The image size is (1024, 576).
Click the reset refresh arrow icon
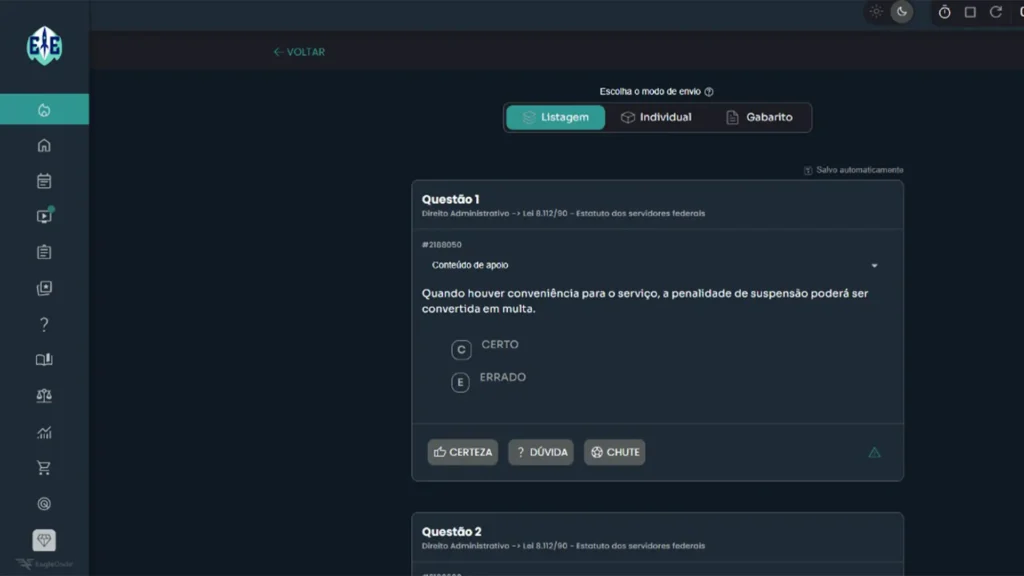[996, 12]
